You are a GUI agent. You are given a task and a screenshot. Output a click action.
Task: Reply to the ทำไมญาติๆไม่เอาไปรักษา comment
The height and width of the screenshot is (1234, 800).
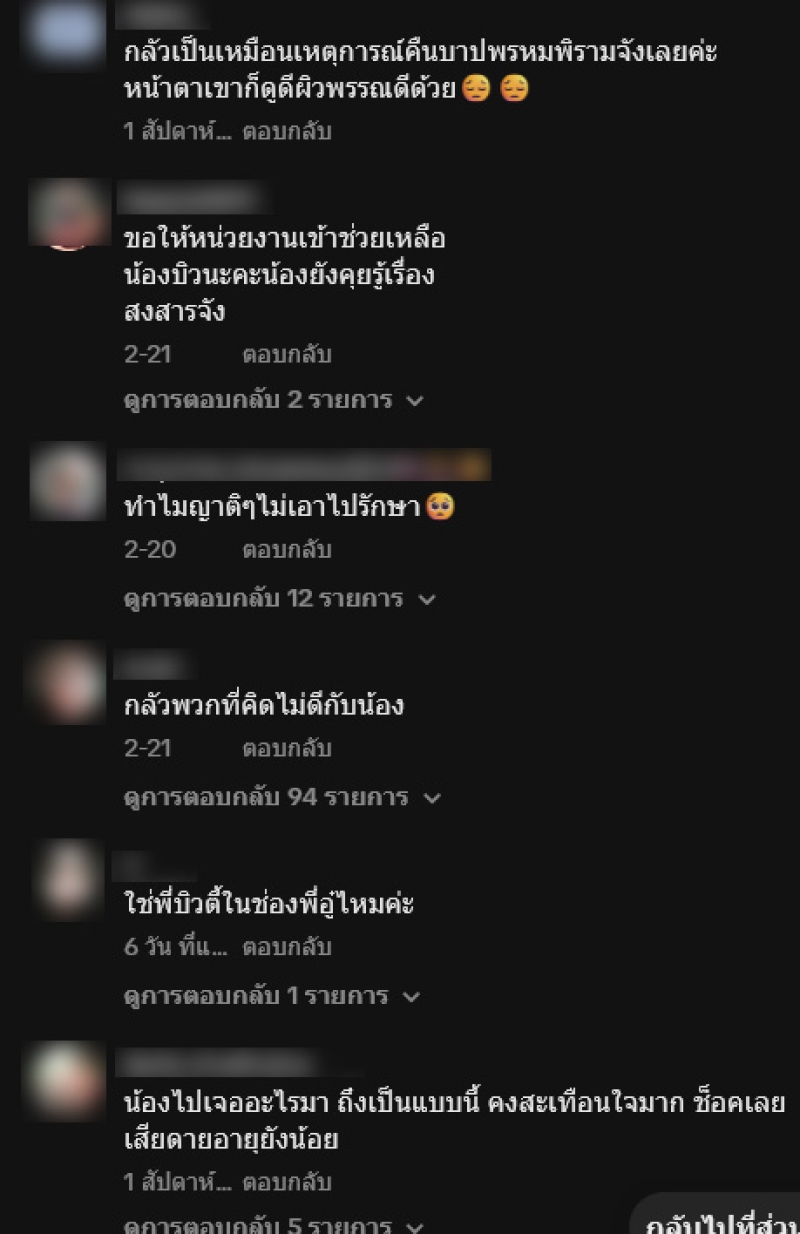287,549
